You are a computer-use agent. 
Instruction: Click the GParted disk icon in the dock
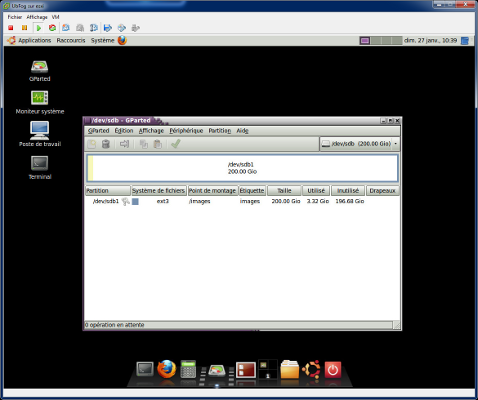coord(217,370)
